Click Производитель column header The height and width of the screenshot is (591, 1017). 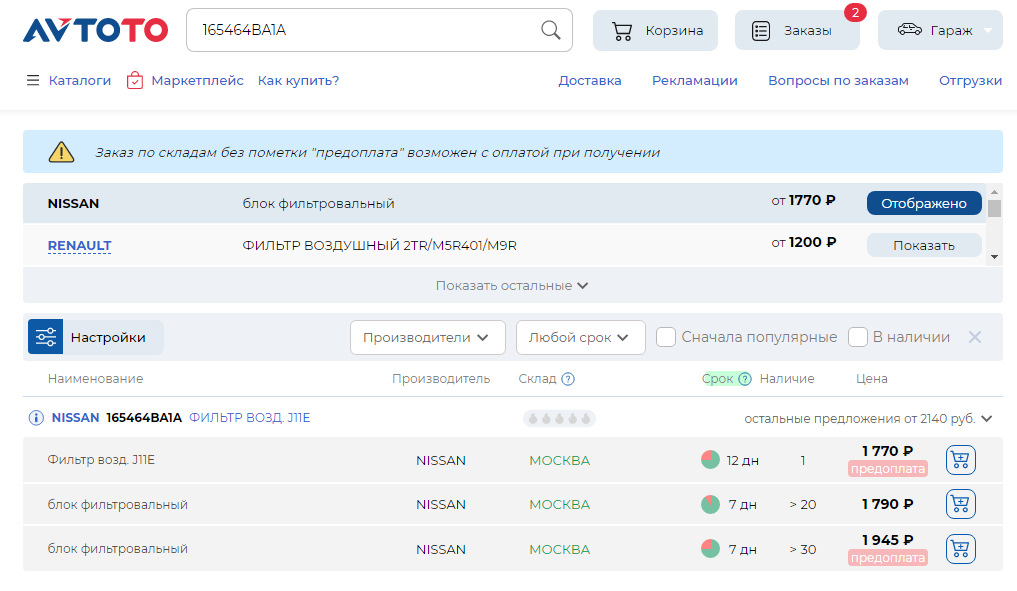pyautogui.click(x=441, y=379)
